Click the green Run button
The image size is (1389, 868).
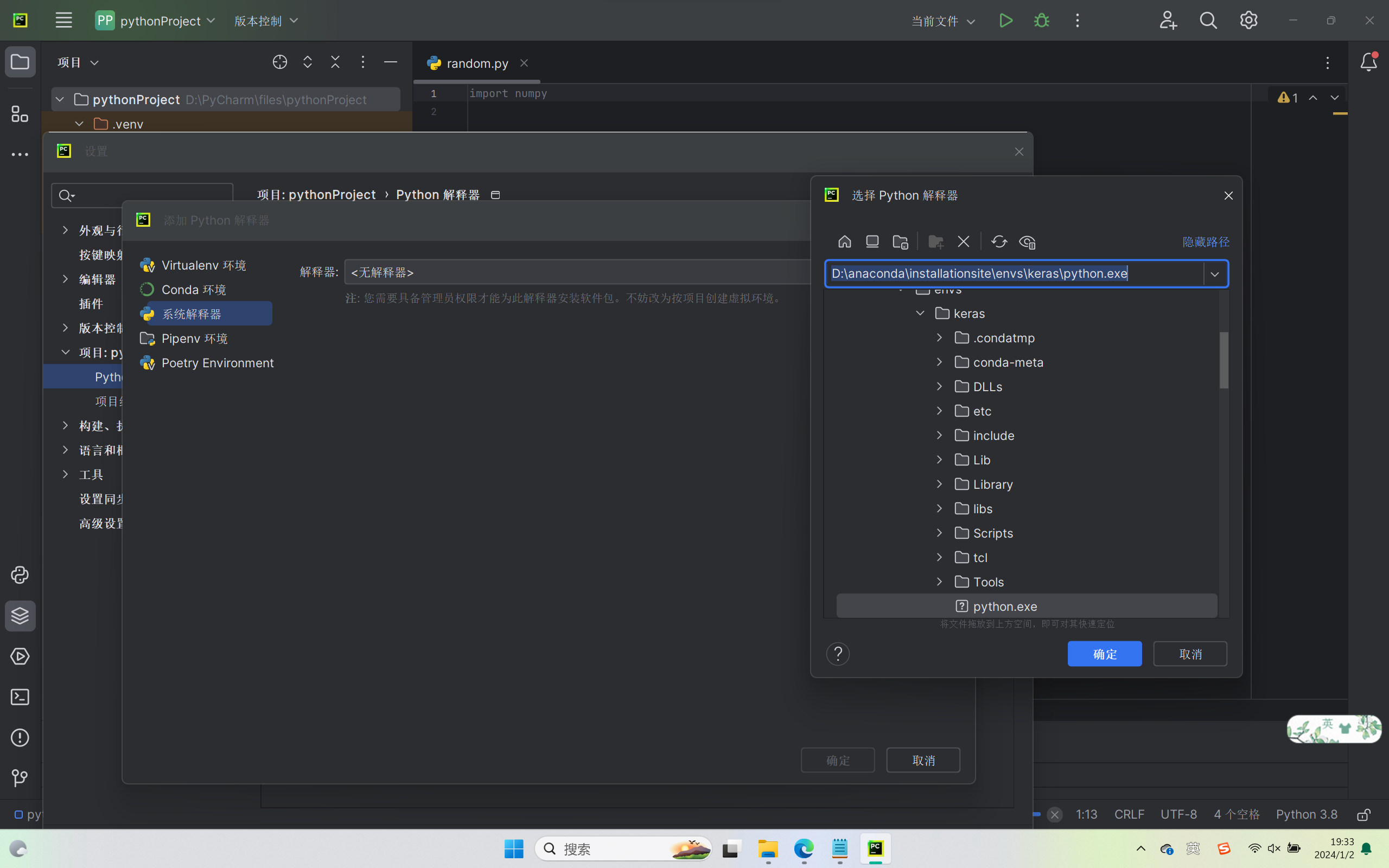click(x=1005, y=21)
